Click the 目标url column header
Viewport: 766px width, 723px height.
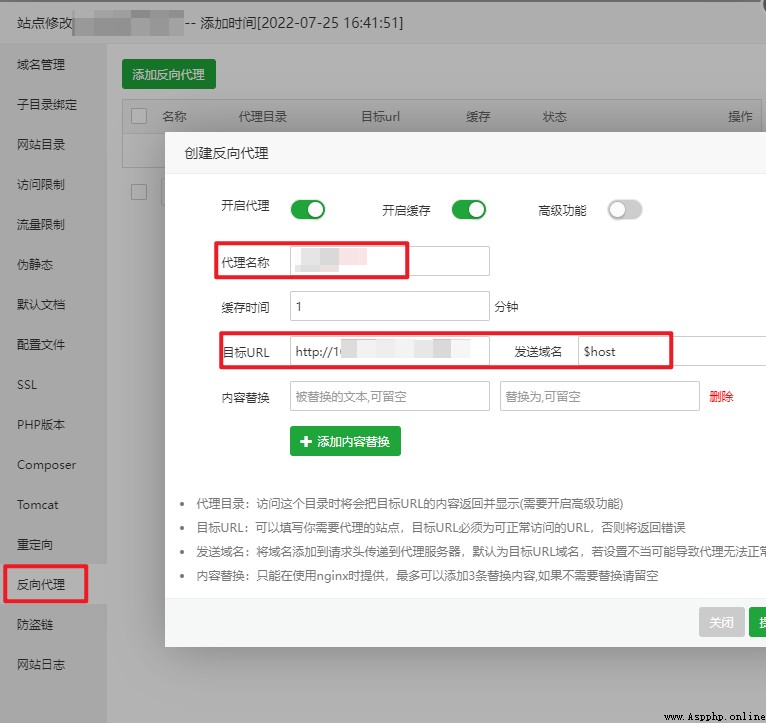coord(381,117)
